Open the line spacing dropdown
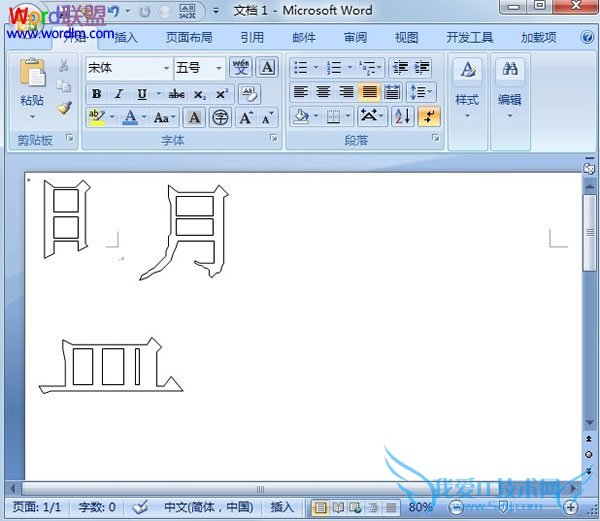The width and height of the screenshot is (600, 521). [x=421, y=92]
